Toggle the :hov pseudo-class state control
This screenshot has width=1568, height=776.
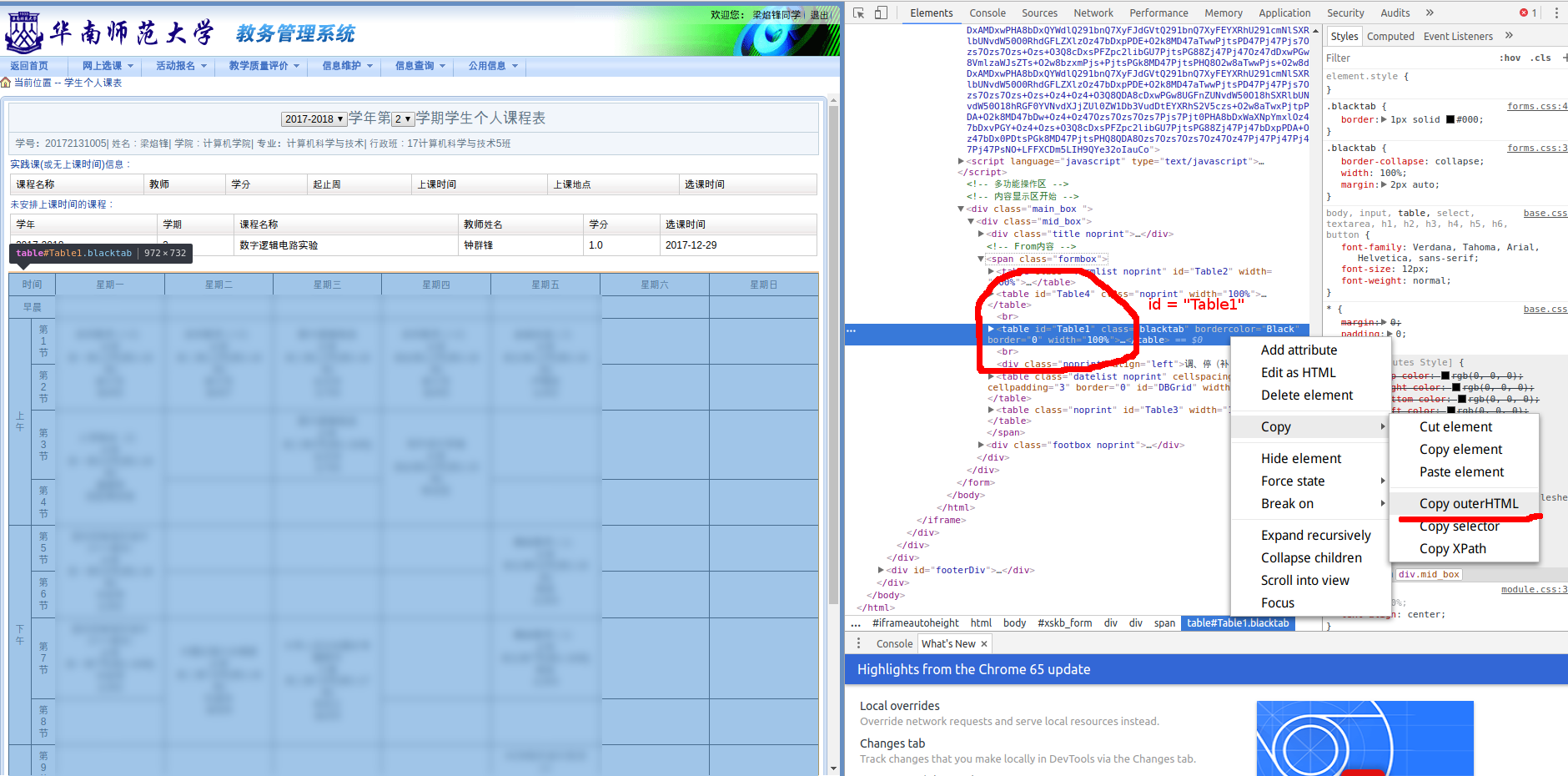pyautogui.click(x=1510, y=58)
